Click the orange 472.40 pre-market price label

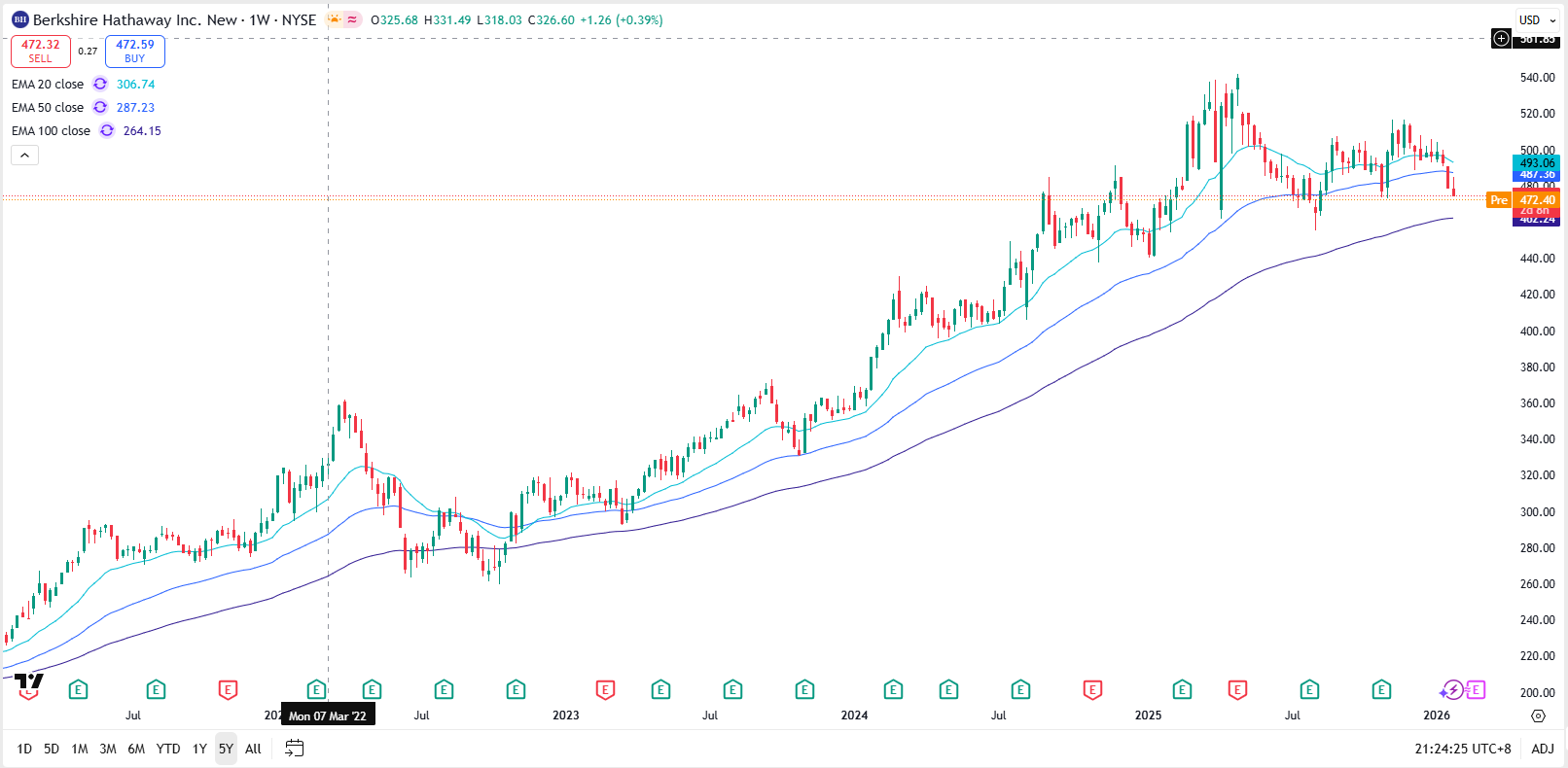(1536, 200)
